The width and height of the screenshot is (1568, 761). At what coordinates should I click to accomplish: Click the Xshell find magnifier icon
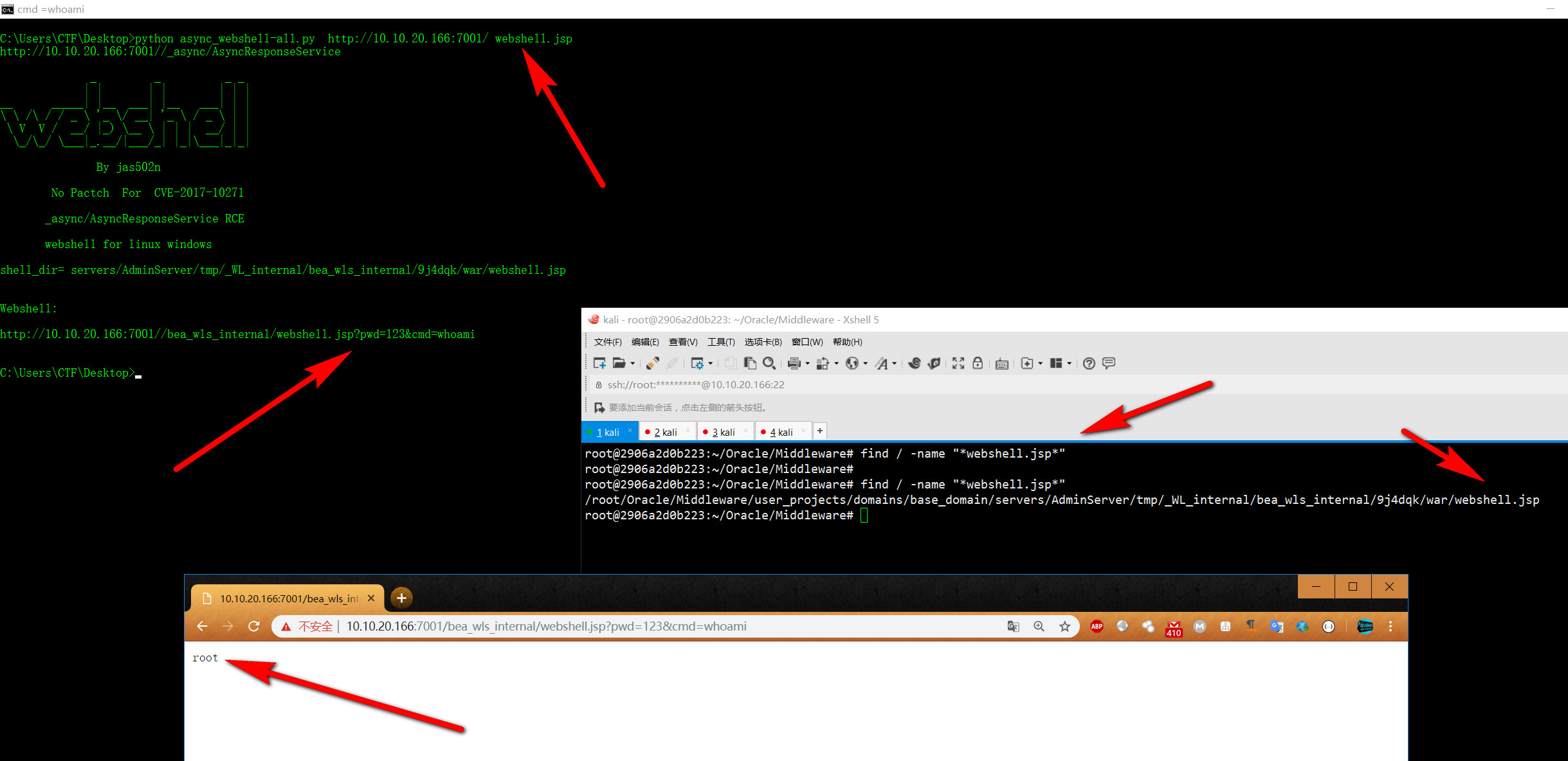click(x=769, y=363)
